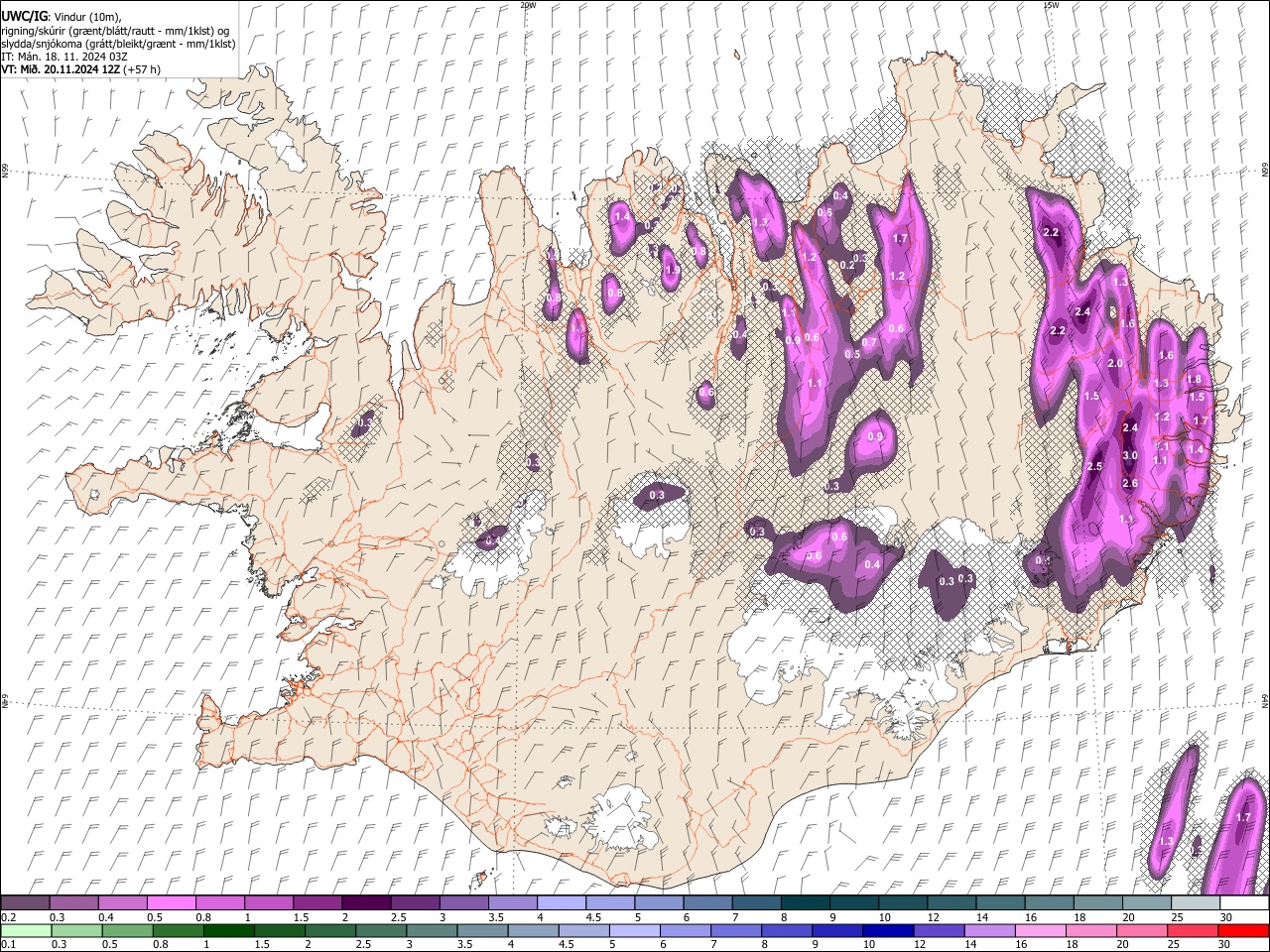
Task: Select the 'slydda/snjókoma' description line
Action: [118, 44]
